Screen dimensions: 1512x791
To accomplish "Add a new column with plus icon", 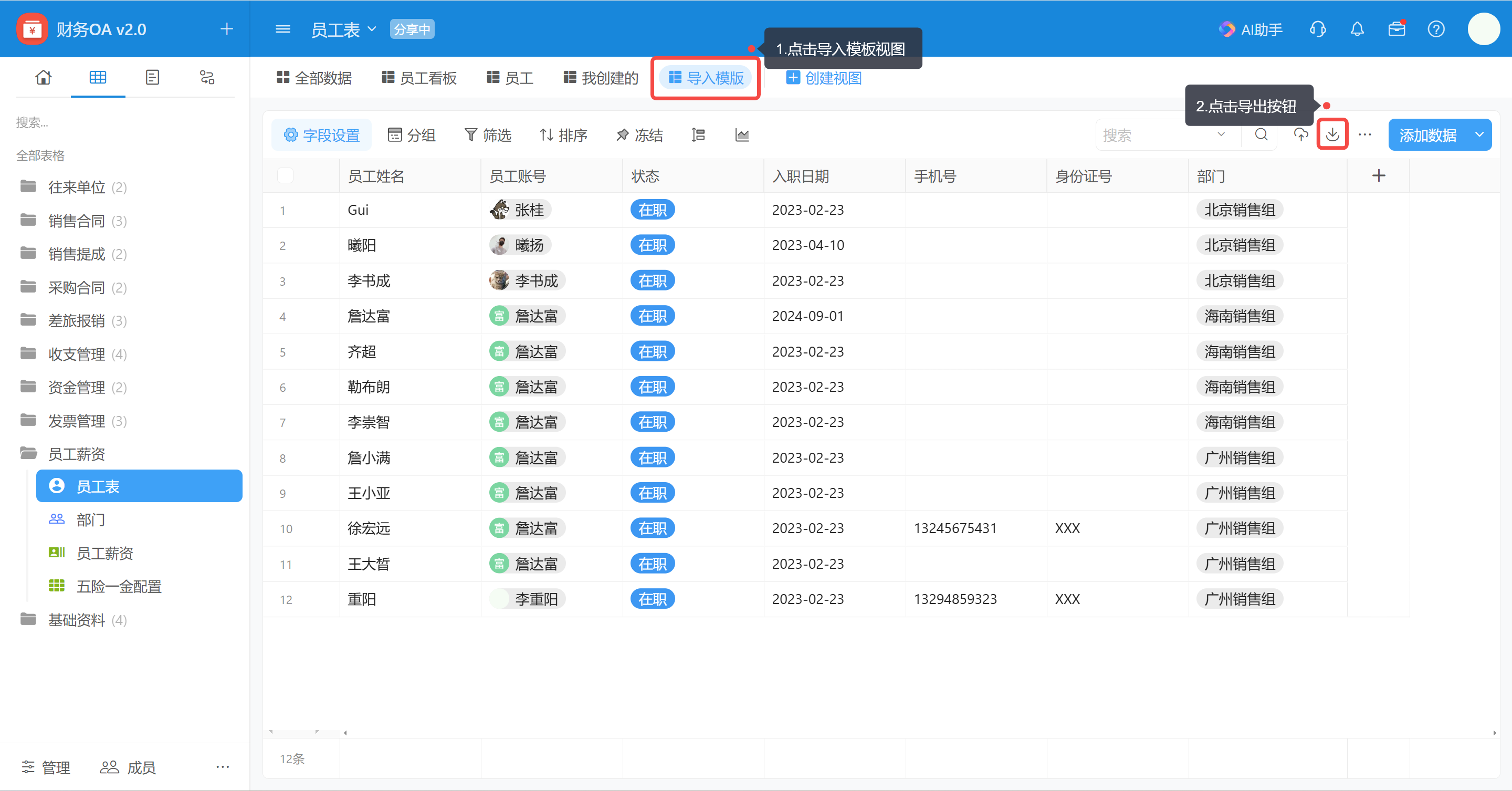I will [1379, 175].
